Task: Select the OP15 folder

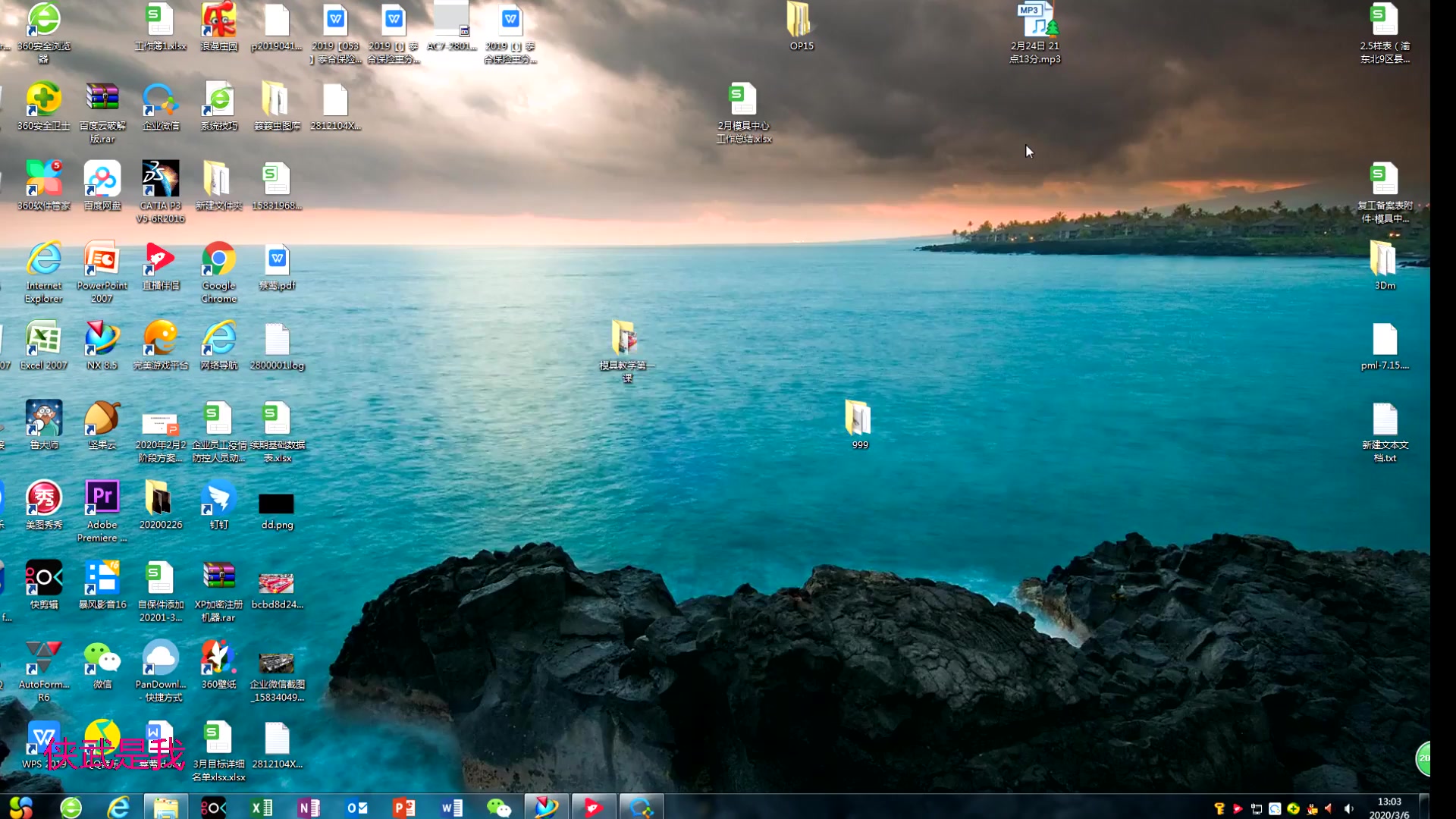Action: click(x=802, y=27)
